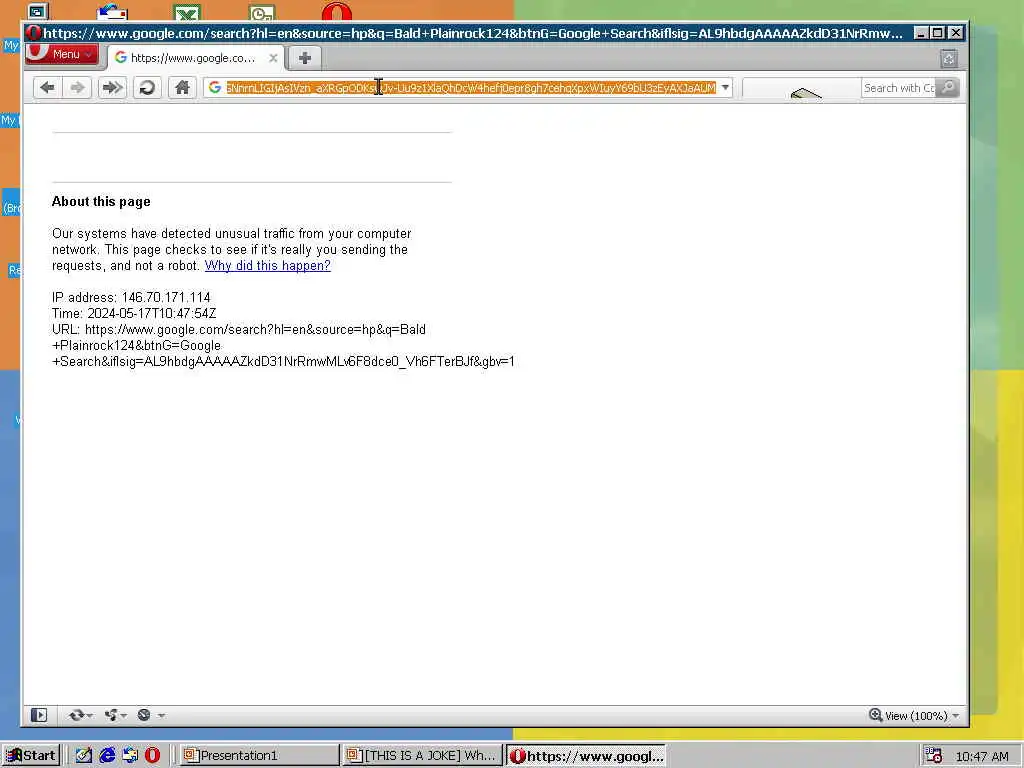Go to the Home page

182,88
